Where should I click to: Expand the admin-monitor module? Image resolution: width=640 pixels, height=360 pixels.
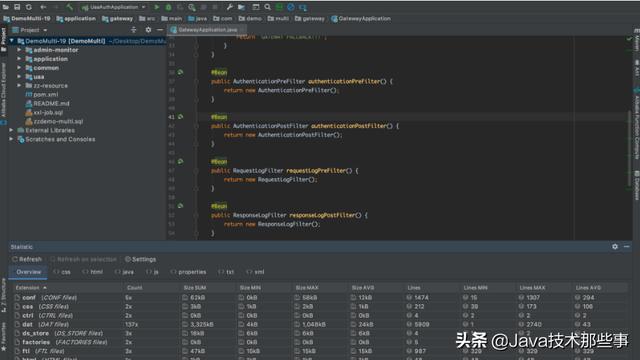pyautogui.click(x=19, y=50)
